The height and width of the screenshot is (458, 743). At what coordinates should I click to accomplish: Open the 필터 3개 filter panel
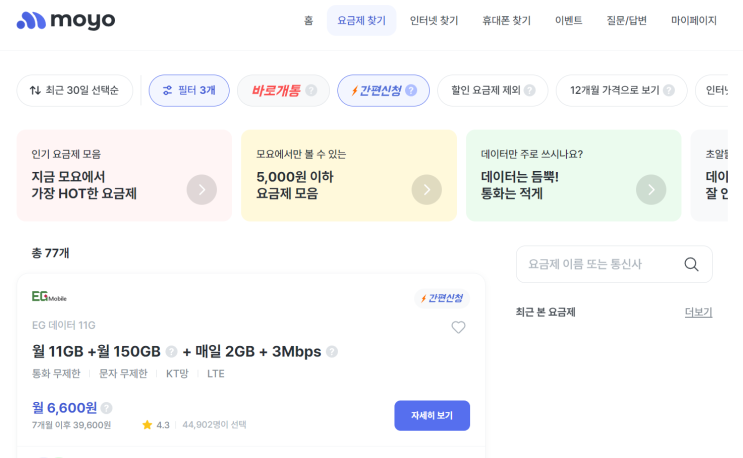click(x=189, y=91)
